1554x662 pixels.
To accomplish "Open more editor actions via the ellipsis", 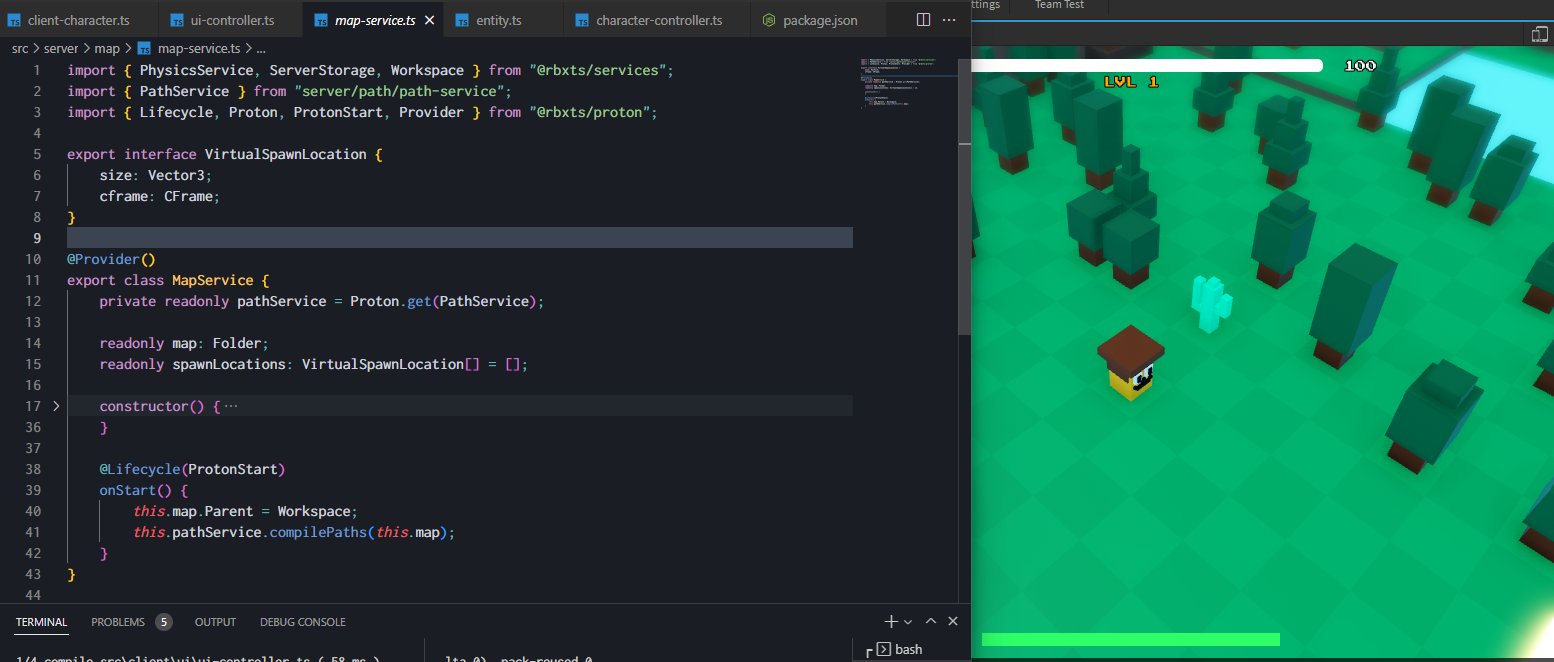I will tap(948, 19).
